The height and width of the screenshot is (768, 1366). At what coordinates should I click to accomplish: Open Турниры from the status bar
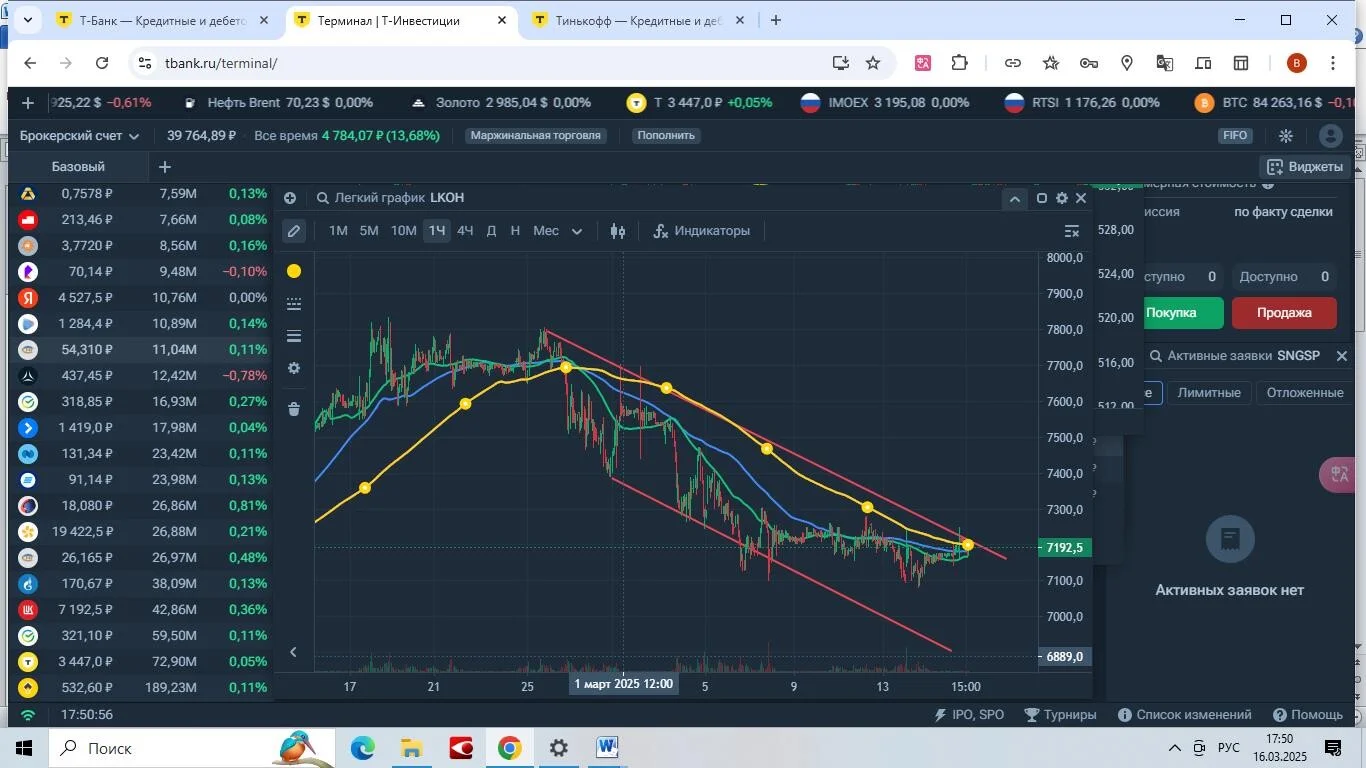click(x=1060, y=715)
